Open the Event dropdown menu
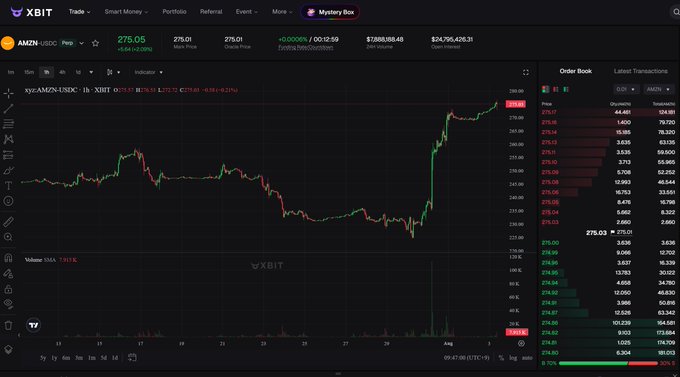This screenshot has height=377, width=680. tap(246, 12)
